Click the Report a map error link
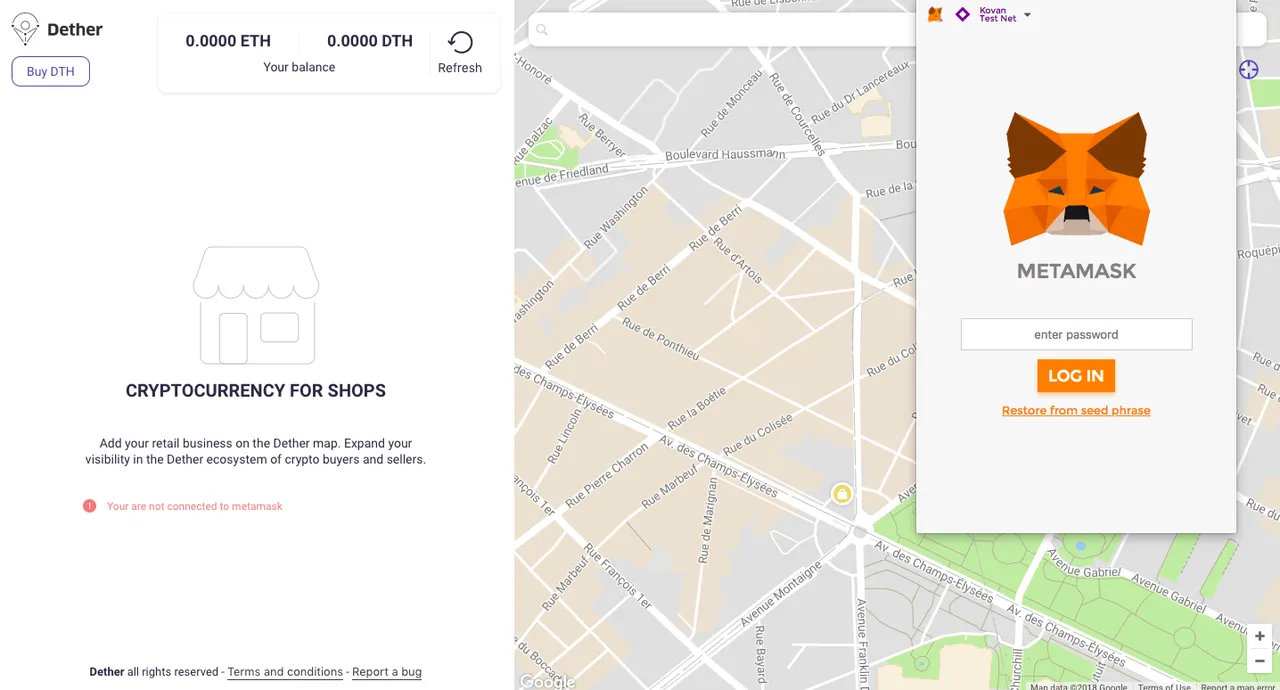Screen dimensions: 1280x690 (x=1238, y=686)
